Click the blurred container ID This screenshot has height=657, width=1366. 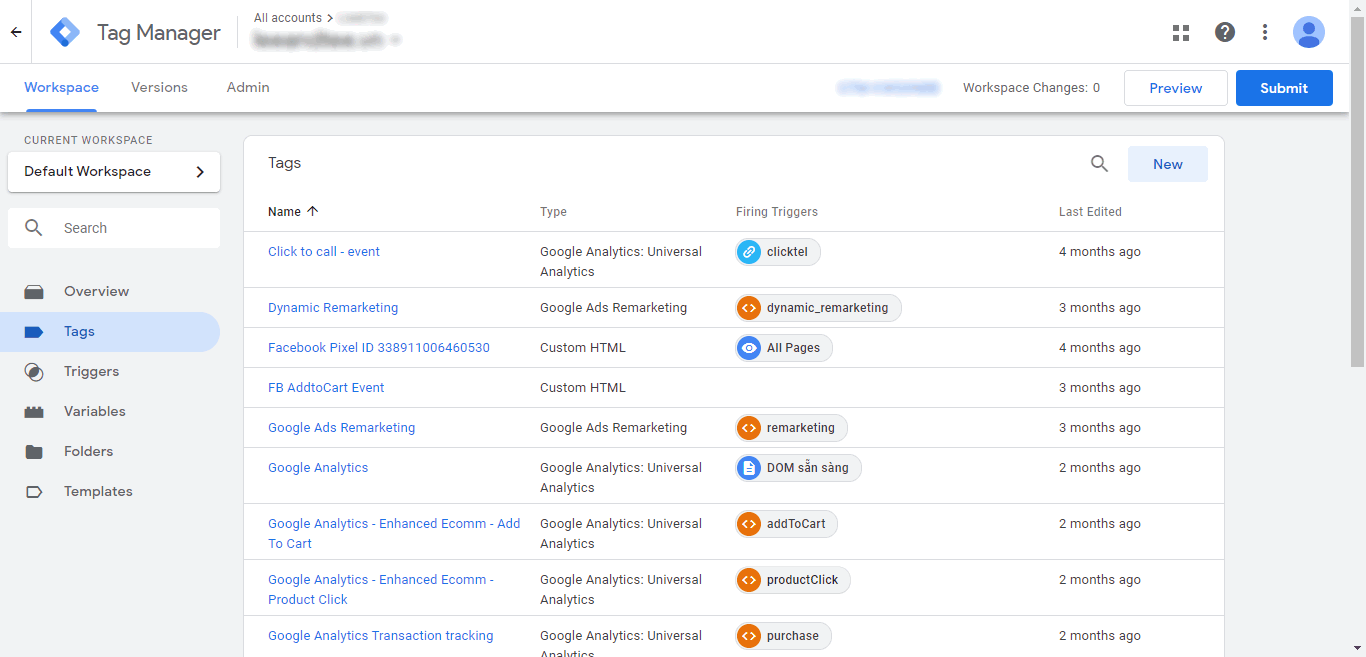(x=889, y=88)
